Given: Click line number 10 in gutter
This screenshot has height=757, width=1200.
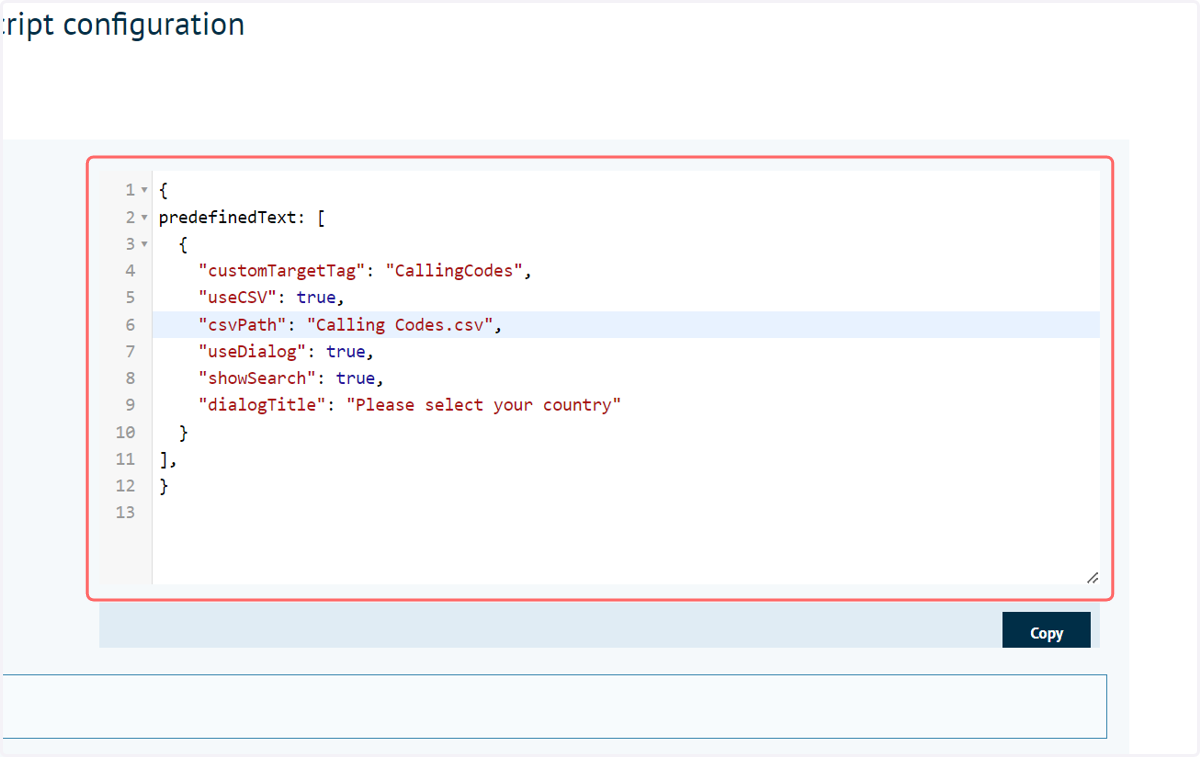Looking at the screenshot, I should (125, 432).
